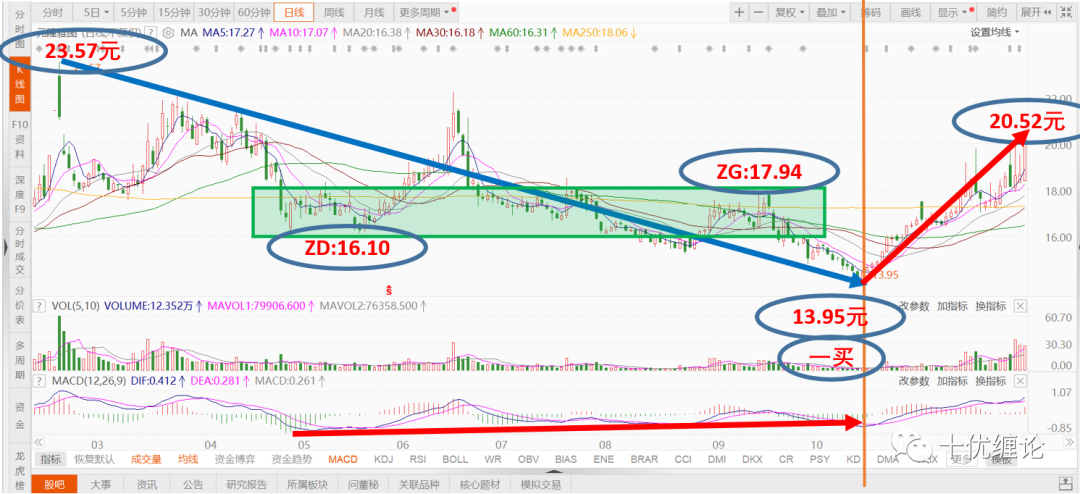
Task: Switch to the 周线 weekly period tab
Action: point(334,12)
